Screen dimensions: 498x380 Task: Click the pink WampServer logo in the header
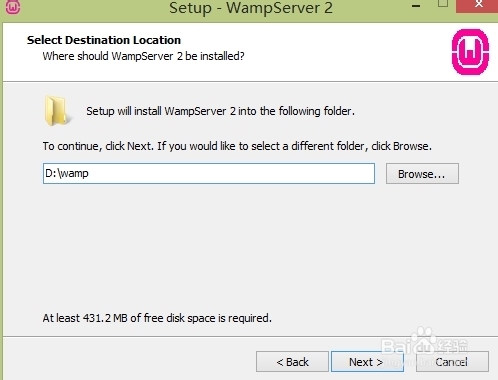point(470,52)
